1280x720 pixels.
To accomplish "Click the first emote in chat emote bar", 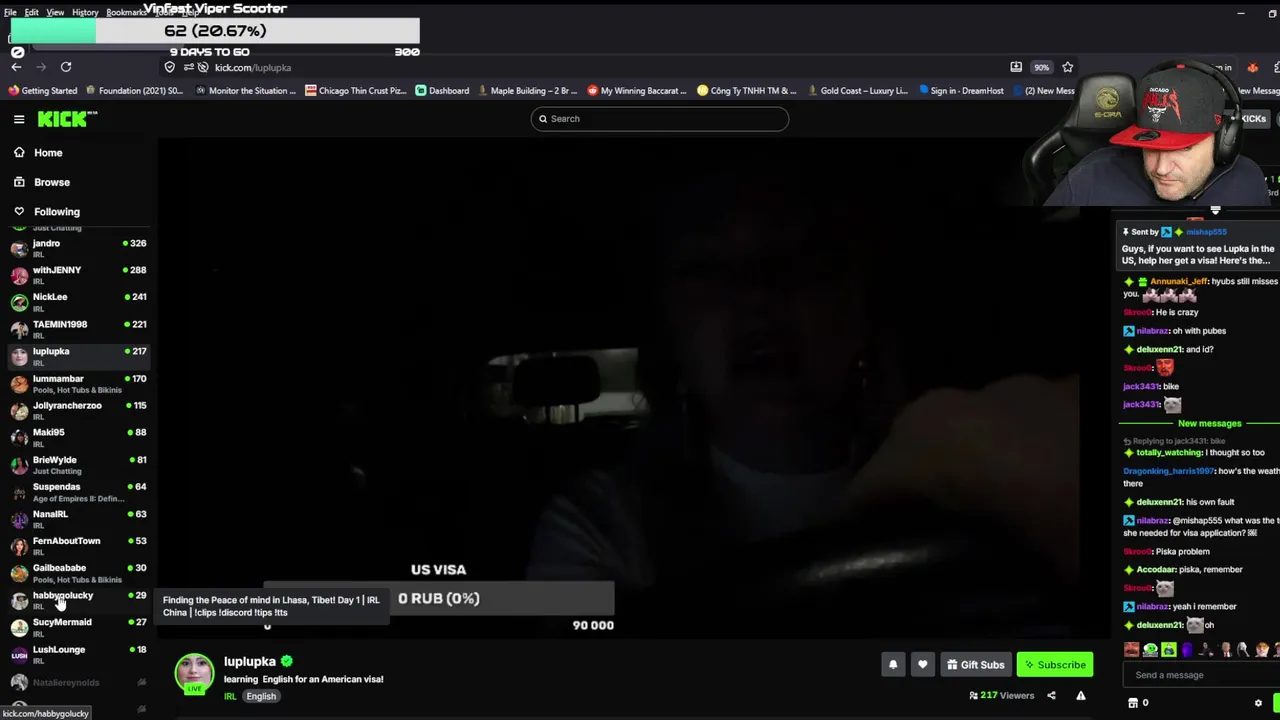I will click(x=1132, y=650).
